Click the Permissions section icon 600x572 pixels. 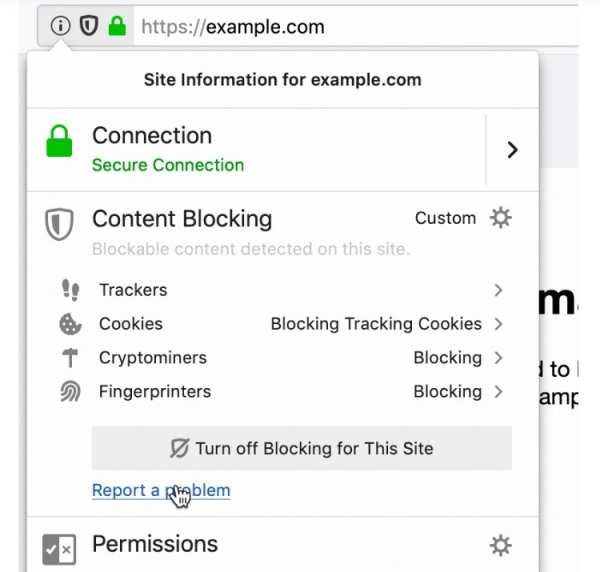tap(59, 549)
